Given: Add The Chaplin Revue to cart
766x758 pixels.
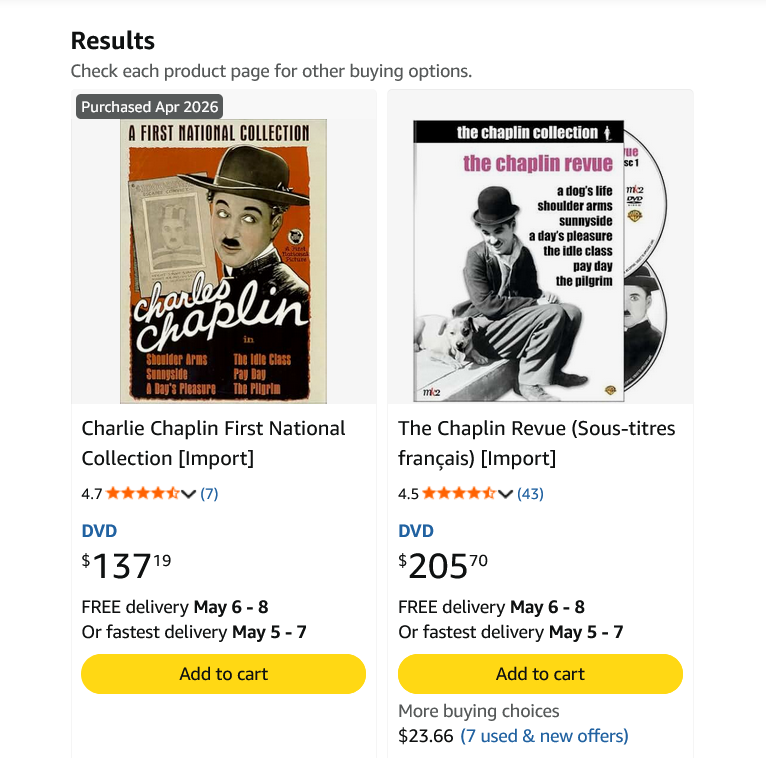Looking at the screenshot, I should (540, 674).
